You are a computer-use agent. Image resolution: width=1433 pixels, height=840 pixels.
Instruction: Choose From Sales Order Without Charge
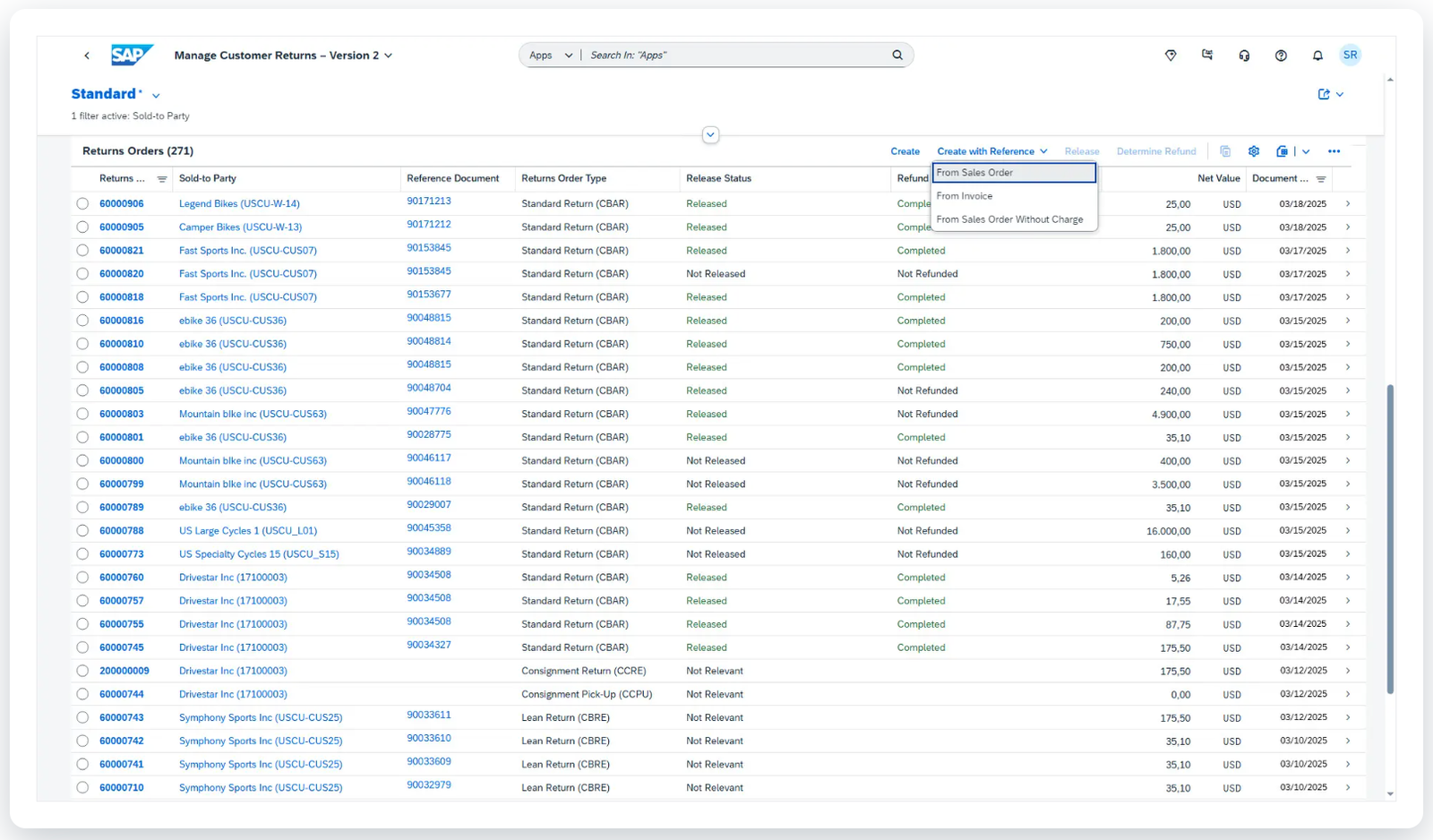pyautogui.click(x=1009, y=219)
